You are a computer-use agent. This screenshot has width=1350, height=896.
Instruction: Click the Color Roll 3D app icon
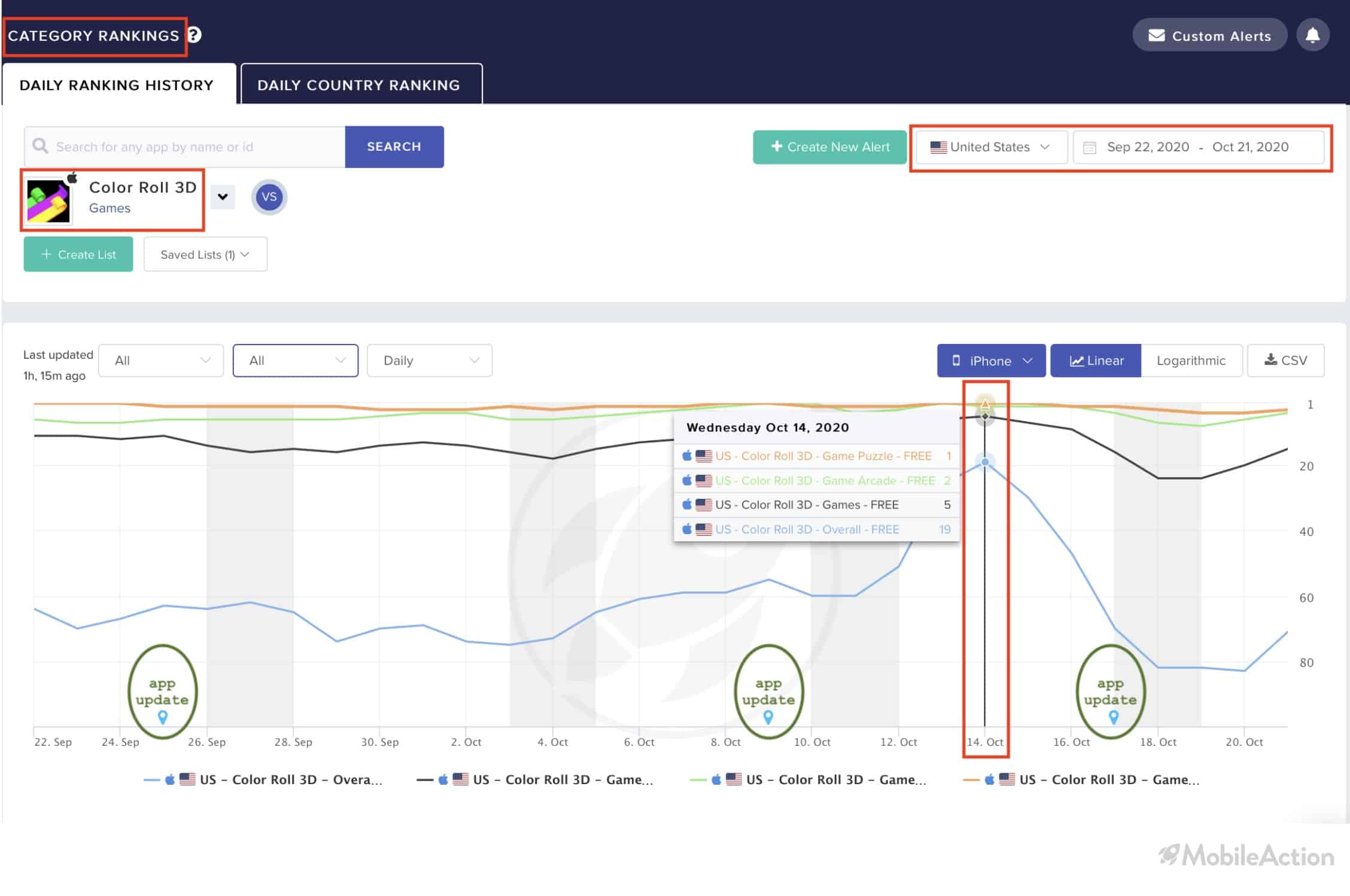pyautogui.click(x=48, y=202)
